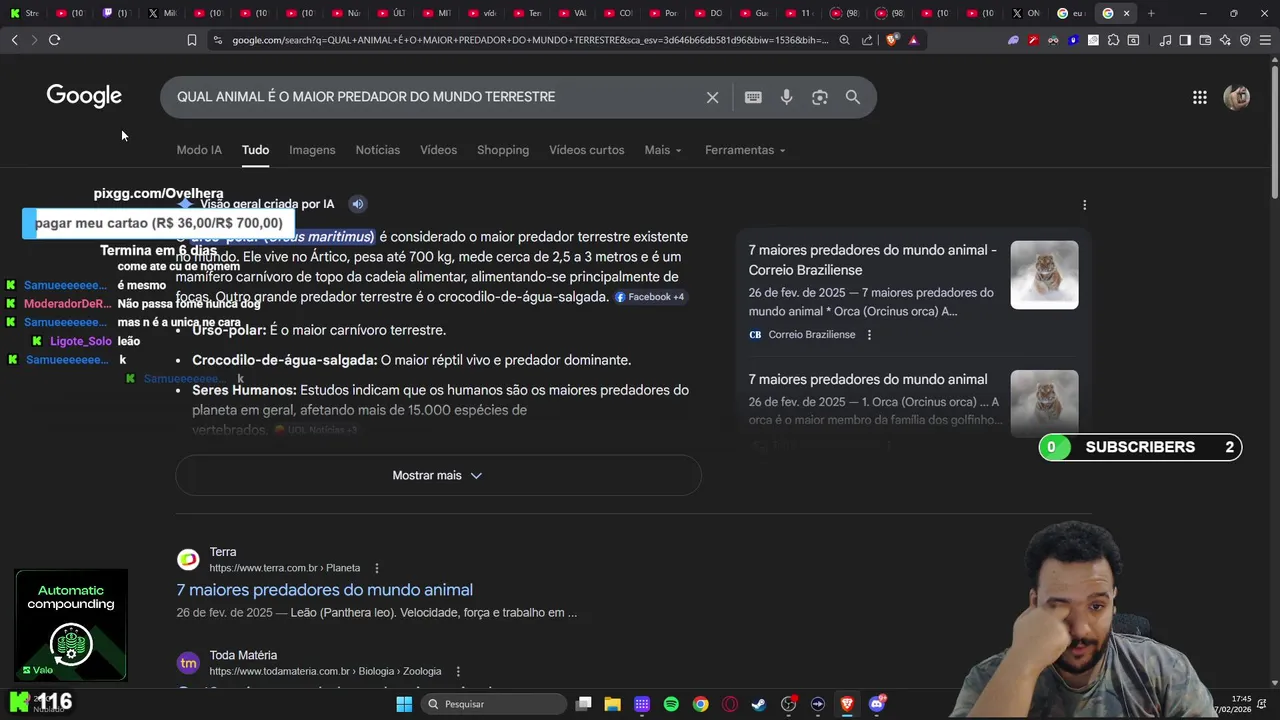Image resolution: width=1280 pixels, height=720 pixels.
Task: Click the Windows taskbar Pesquisar search box
Action: point(492,704)
